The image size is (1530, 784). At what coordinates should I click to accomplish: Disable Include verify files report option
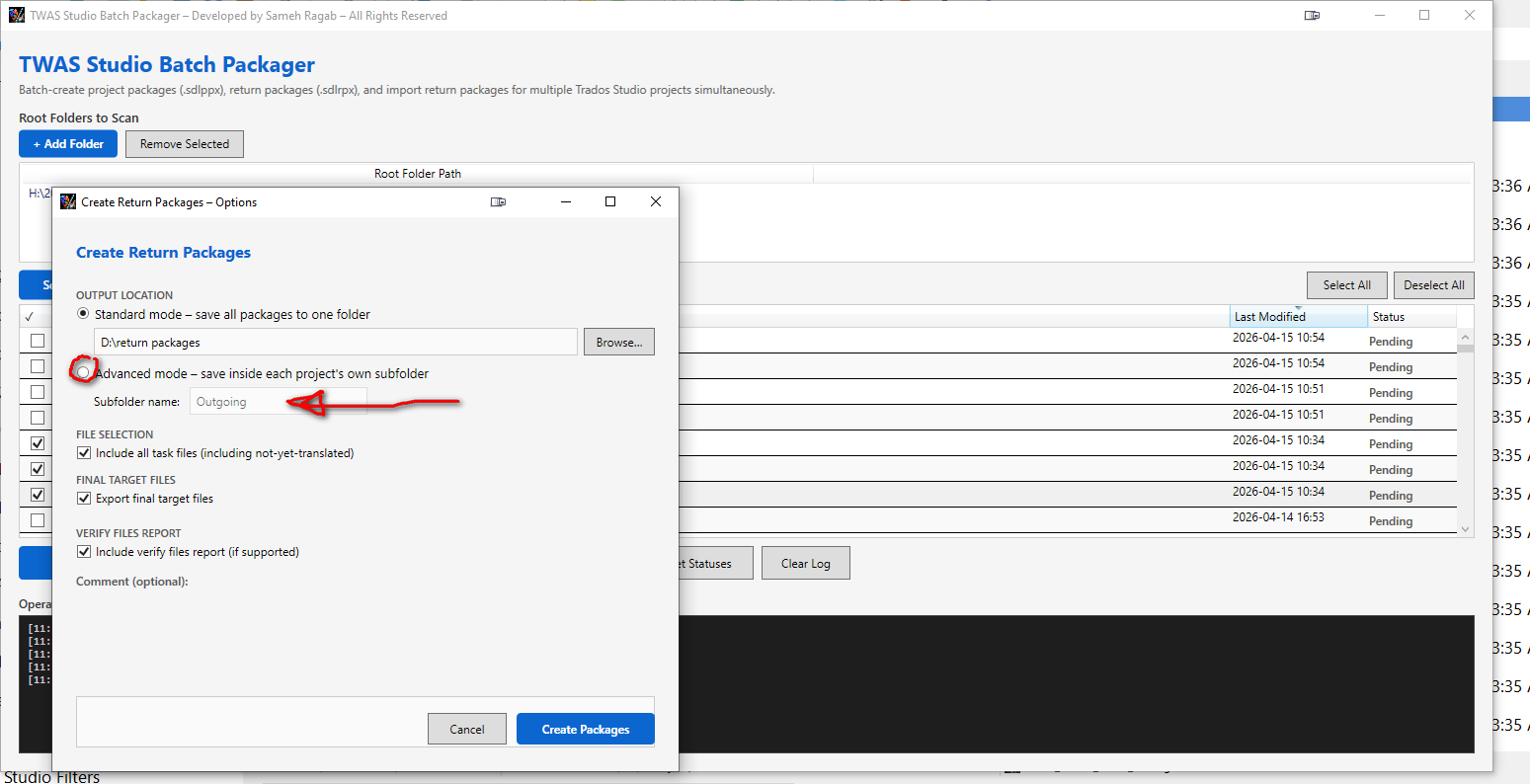click(x=84, y=551)
